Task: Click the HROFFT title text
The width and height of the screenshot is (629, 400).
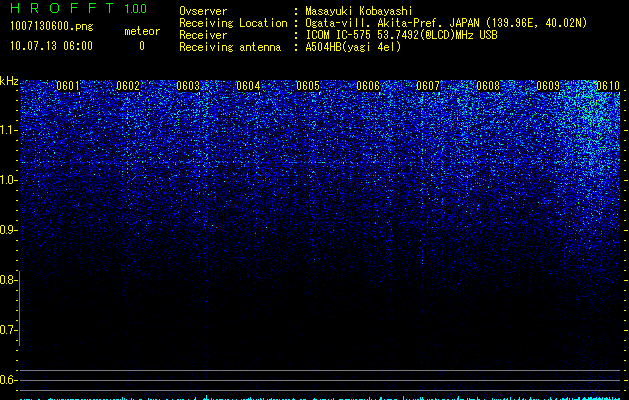Action: point(62,8)
